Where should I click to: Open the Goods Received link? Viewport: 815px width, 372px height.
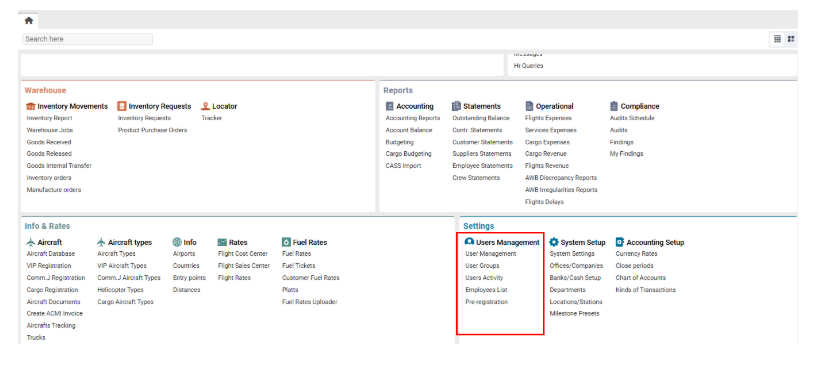coord(49,142)
